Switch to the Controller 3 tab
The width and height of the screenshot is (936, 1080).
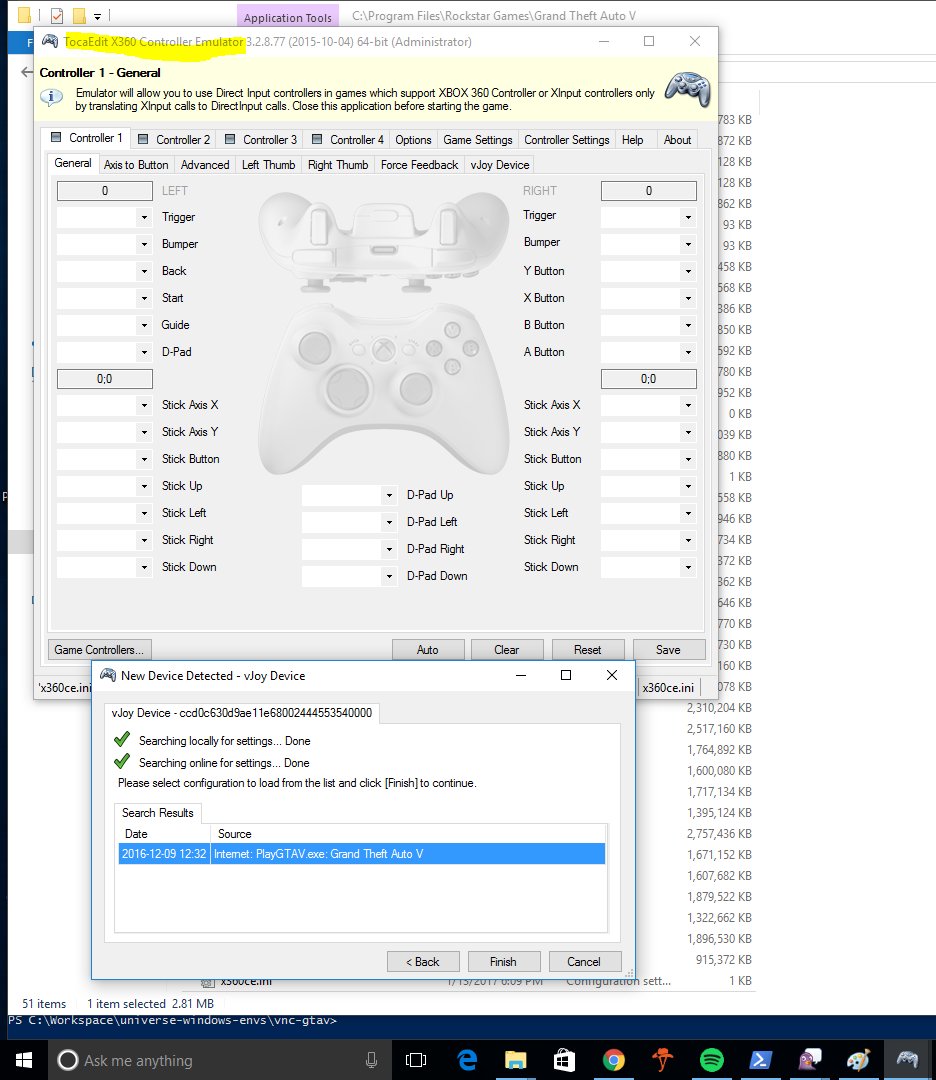coord(262,140)
